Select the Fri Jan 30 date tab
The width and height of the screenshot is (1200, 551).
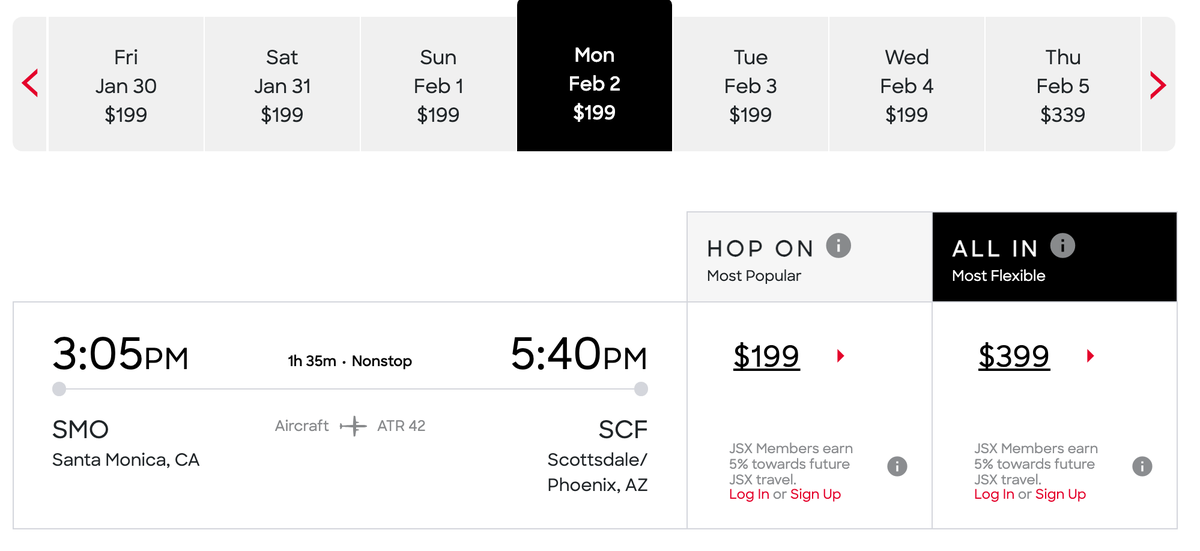(x=126, y=85)
